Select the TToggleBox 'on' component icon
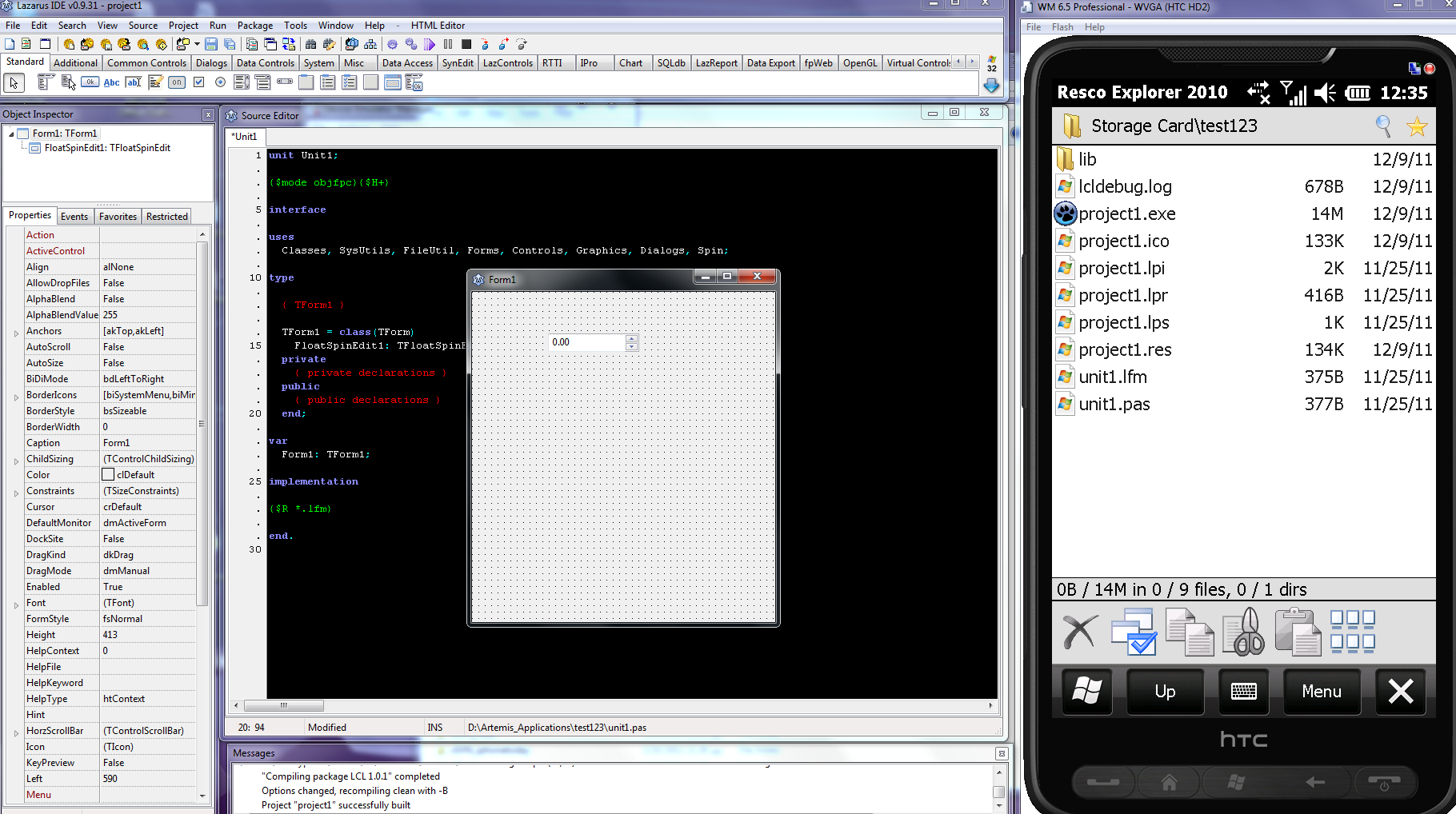The height and width of the screenshot is (814, 1456). (x=177, y=82)
